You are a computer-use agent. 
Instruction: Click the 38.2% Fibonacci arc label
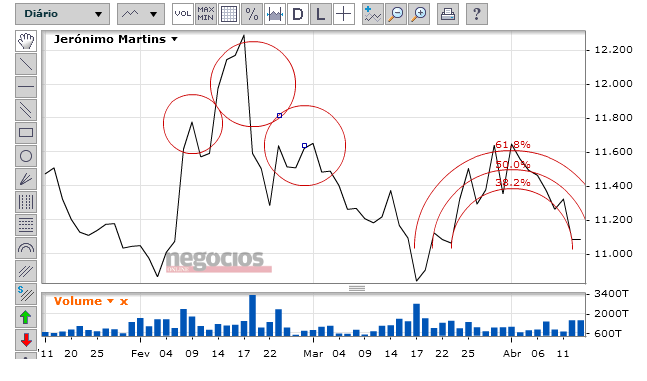(513, 183)
